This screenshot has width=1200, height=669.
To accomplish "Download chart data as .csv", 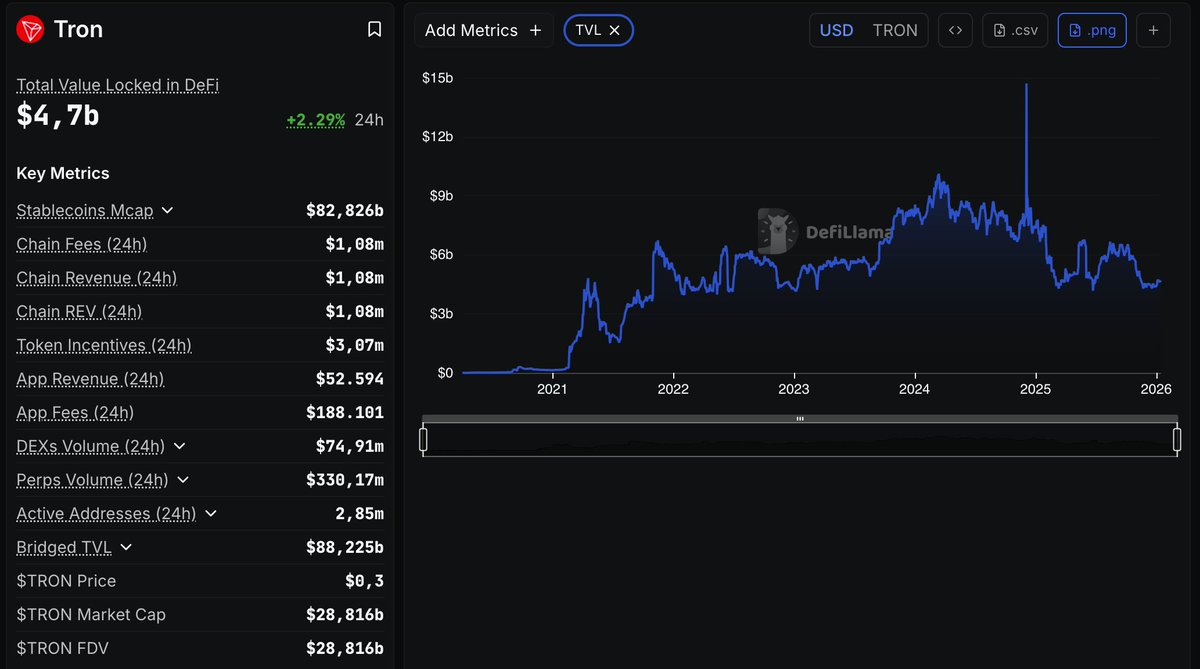I will coord(1014,30).
